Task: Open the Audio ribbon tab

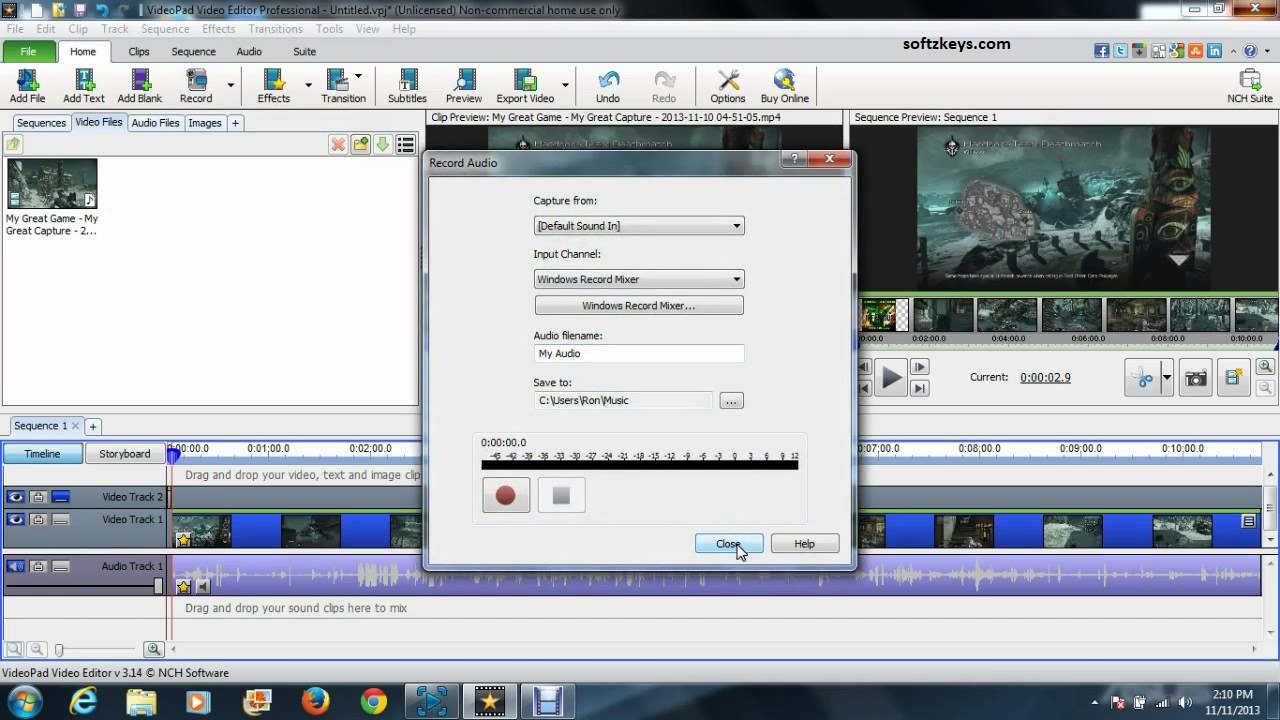Action: tap(249, 51)
